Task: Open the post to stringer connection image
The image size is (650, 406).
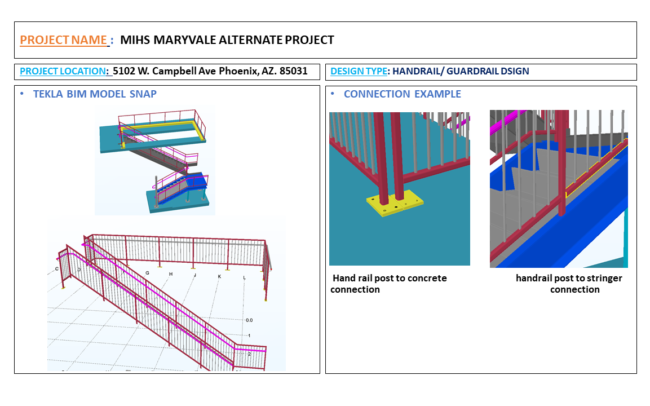Action: (558, 188)
